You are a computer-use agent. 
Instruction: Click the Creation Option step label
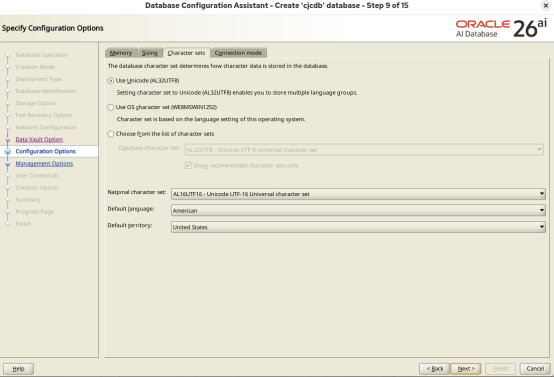click(x=37, y=187)
